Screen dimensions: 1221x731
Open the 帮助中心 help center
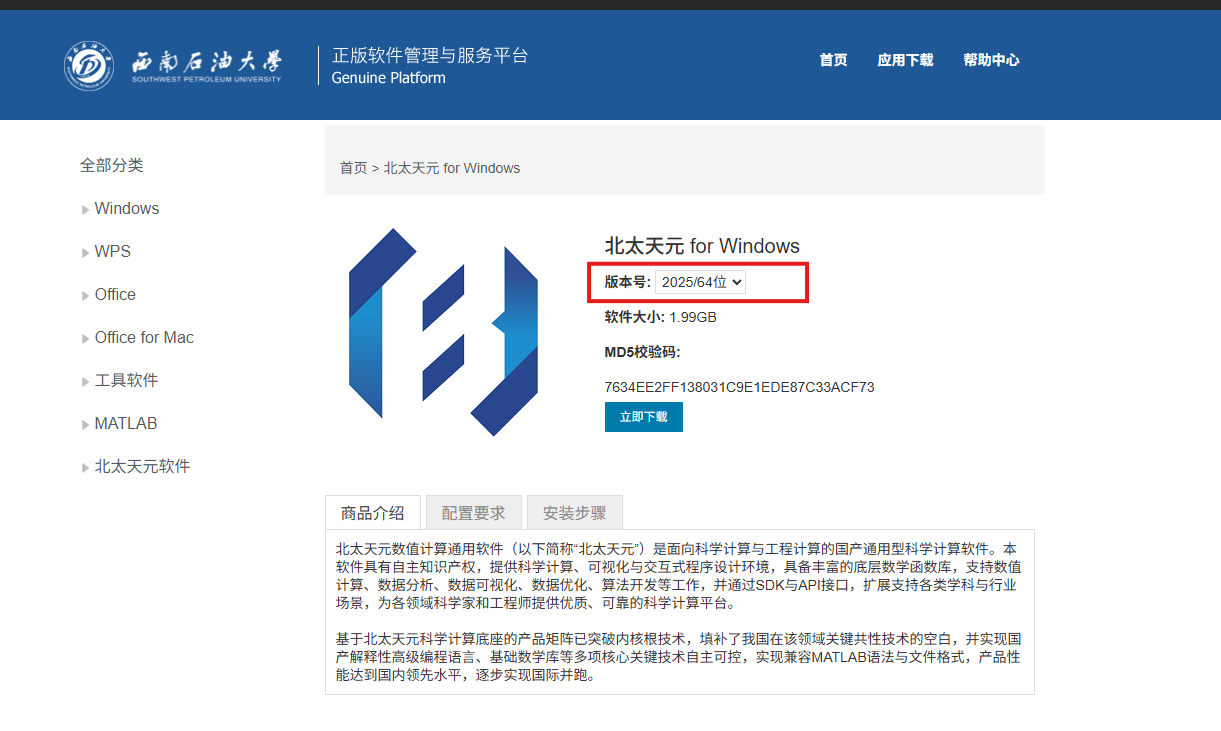[x=991, y=60]
